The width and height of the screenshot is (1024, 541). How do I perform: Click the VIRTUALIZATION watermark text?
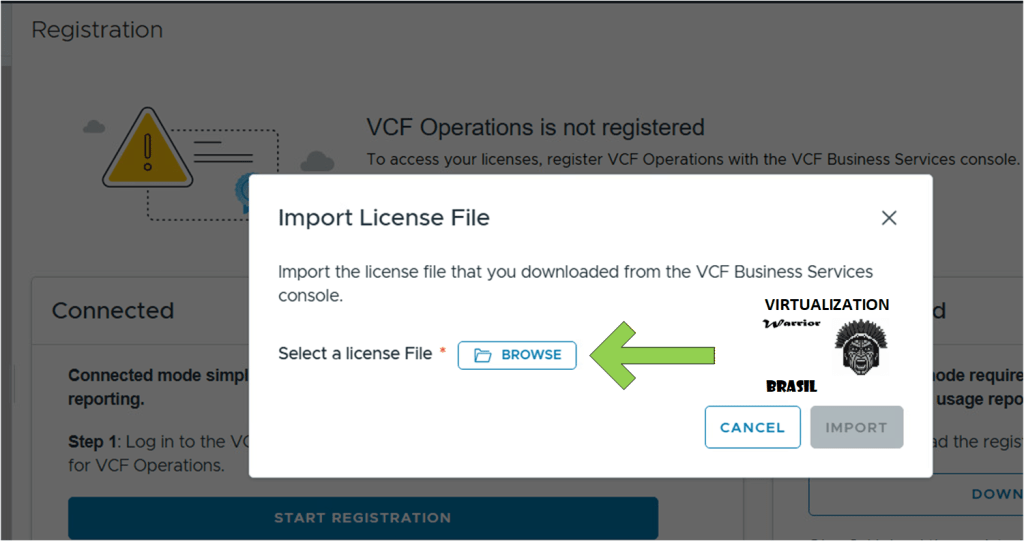(x=826, y=305)
